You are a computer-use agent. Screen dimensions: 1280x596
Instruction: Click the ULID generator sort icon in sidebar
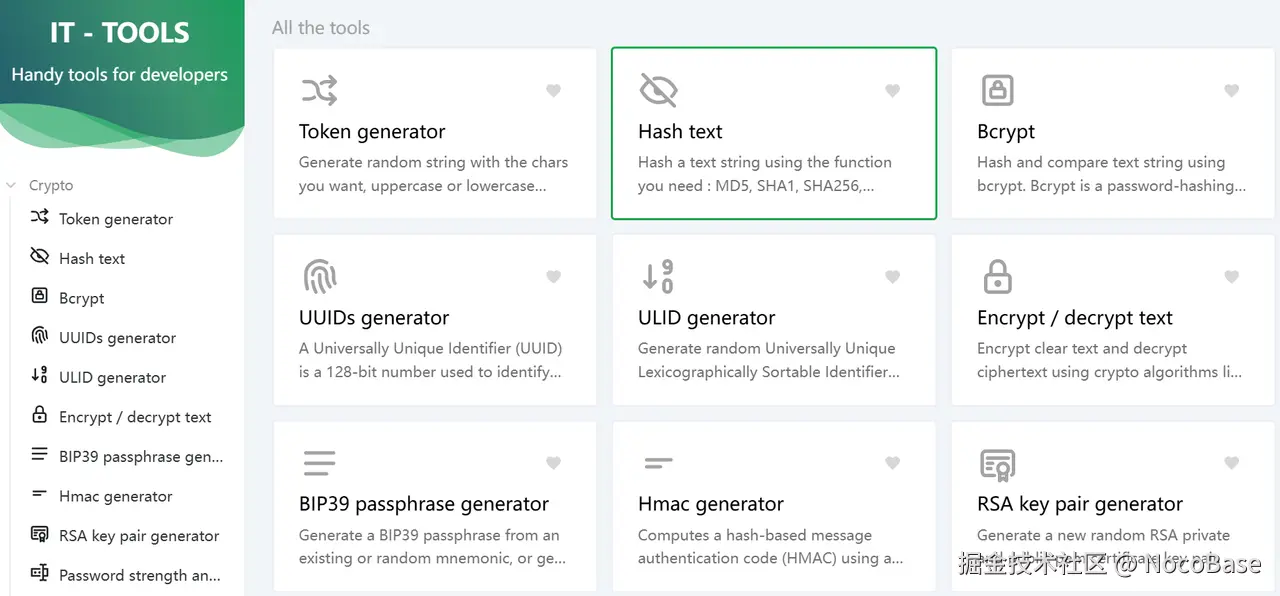40,376
